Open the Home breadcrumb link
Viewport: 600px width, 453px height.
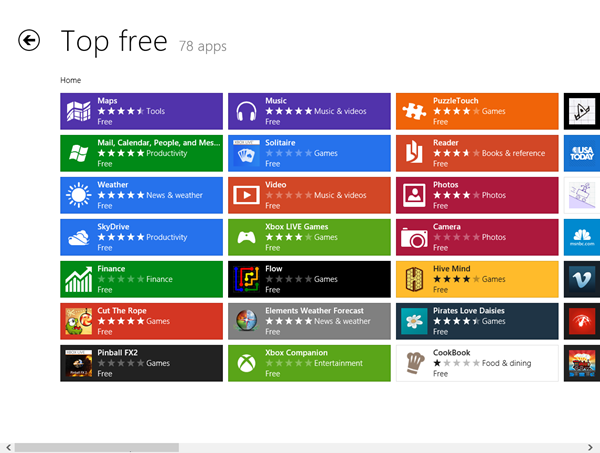[x=70, y=80]
